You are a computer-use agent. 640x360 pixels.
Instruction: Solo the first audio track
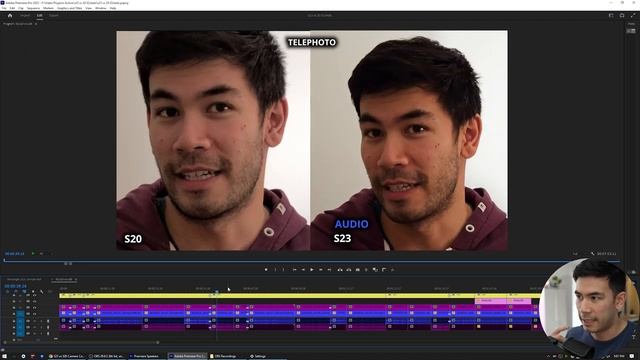tap(41, 320)
